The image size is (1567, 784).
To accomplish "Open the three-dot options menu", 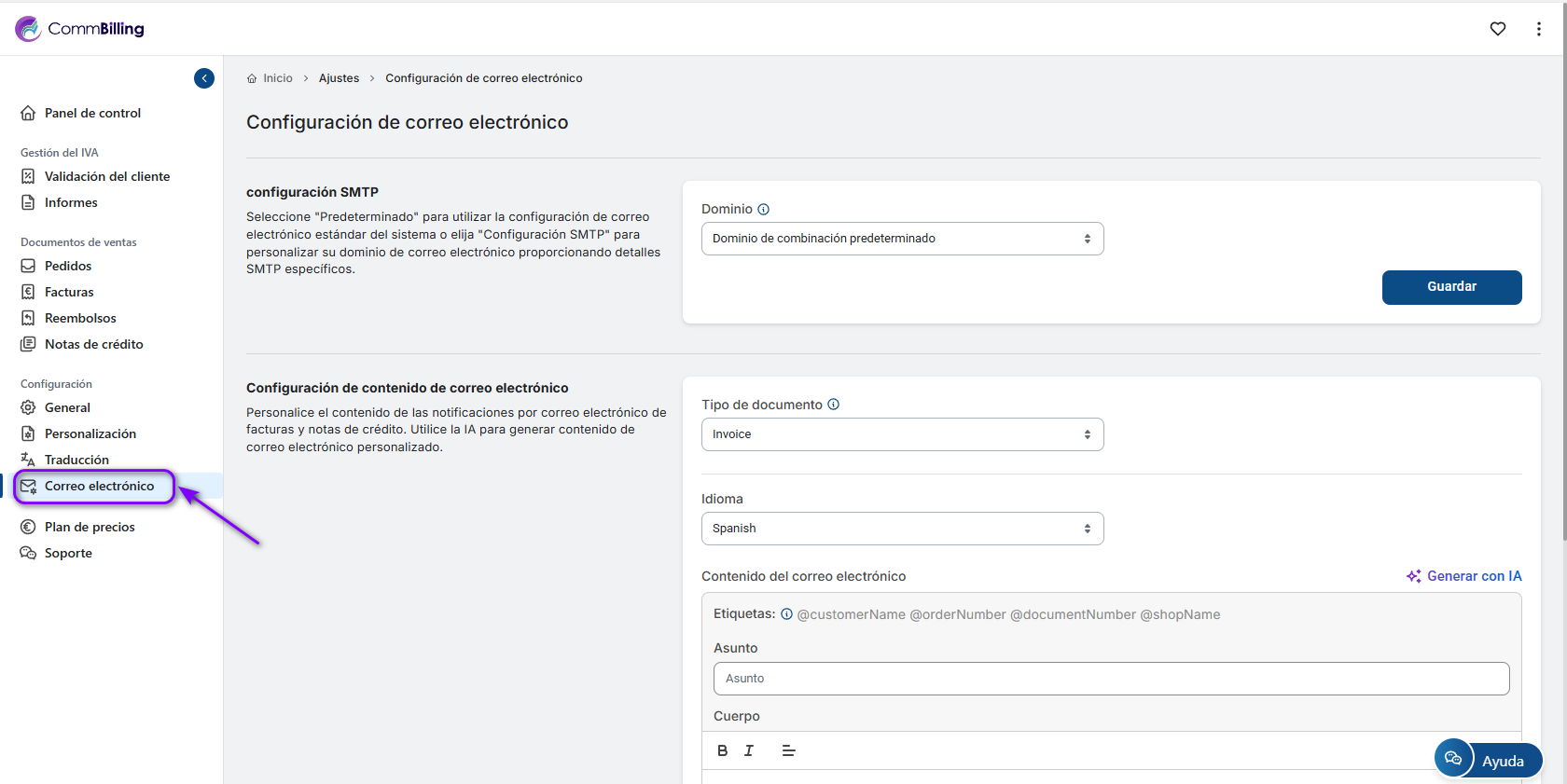I will tap(1539, 29).
